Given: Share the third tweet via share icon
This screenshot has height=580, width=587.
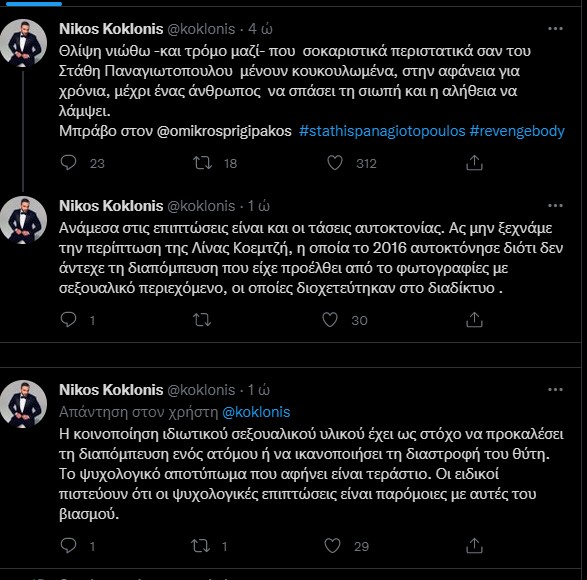Looking at the screenshot, I should pos(474,546).
